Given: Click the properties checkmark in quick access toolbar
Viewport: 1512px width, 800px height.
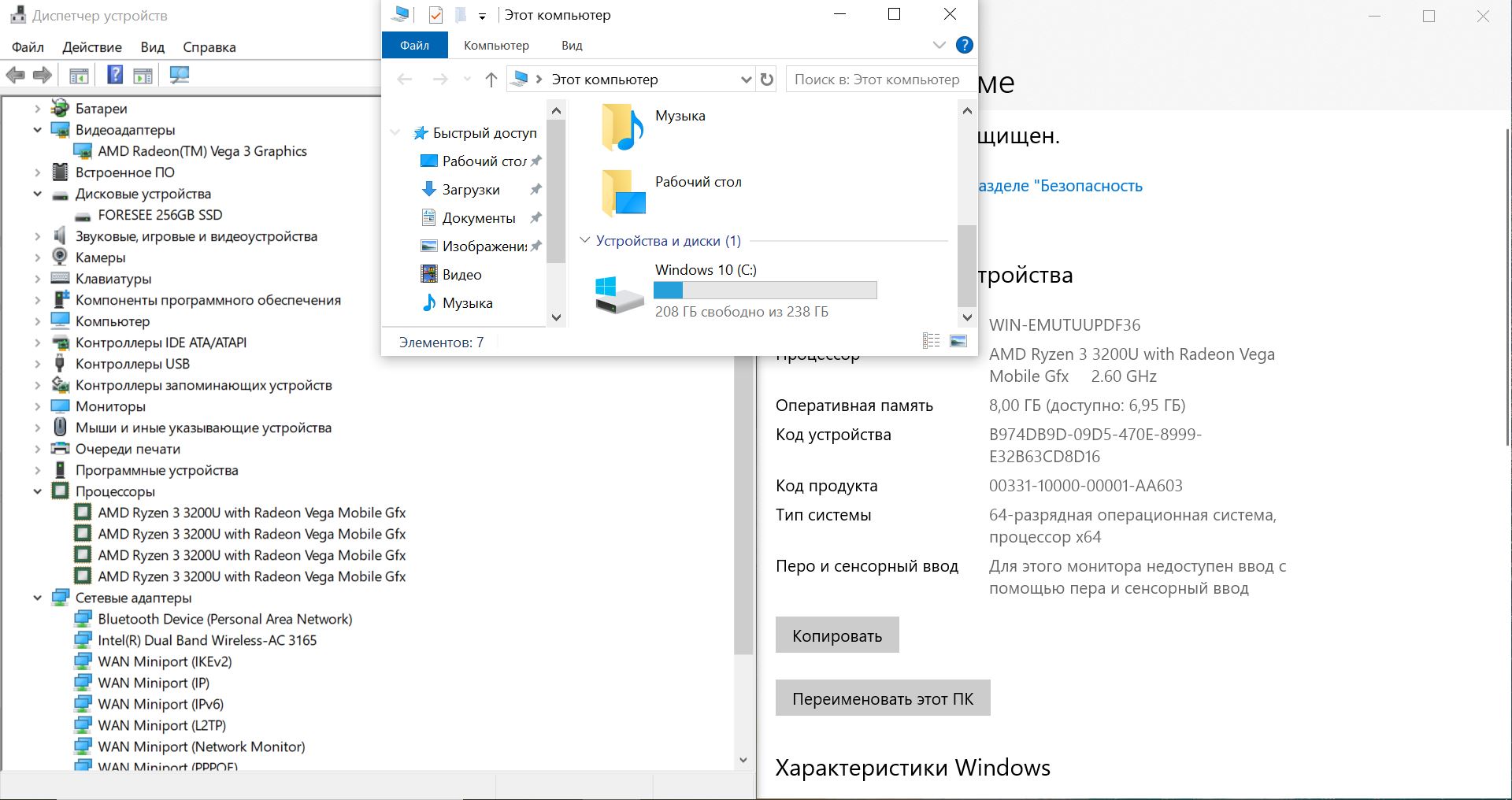Looking at the screenshot, I should 435,15.
